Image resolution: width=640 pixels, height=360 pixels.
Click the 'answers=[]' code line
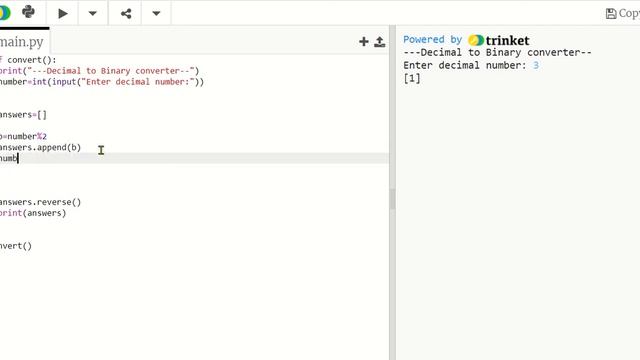(23, 115)
